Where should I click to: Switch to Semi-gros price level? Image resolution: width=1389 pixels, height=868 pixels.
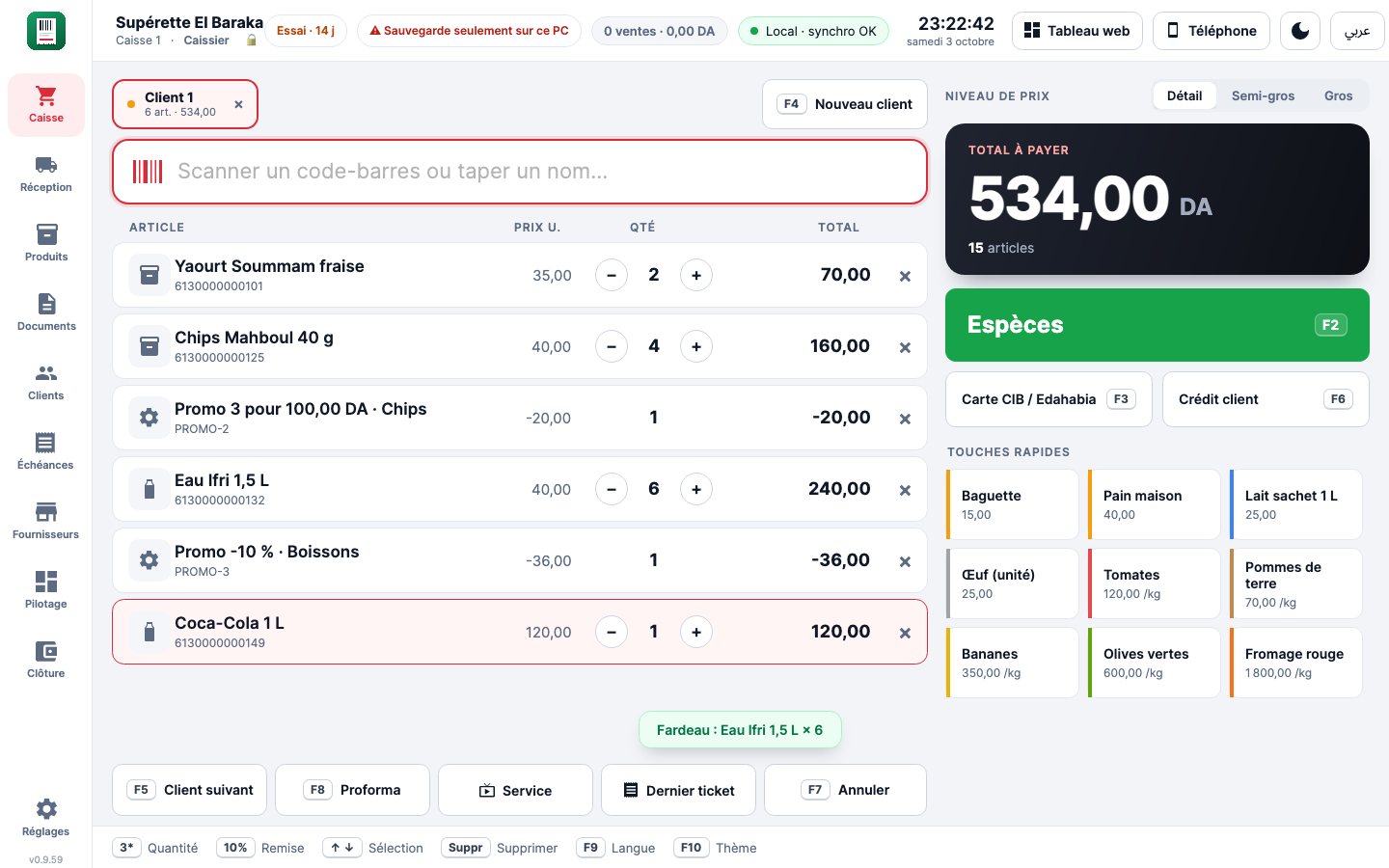1264,95
